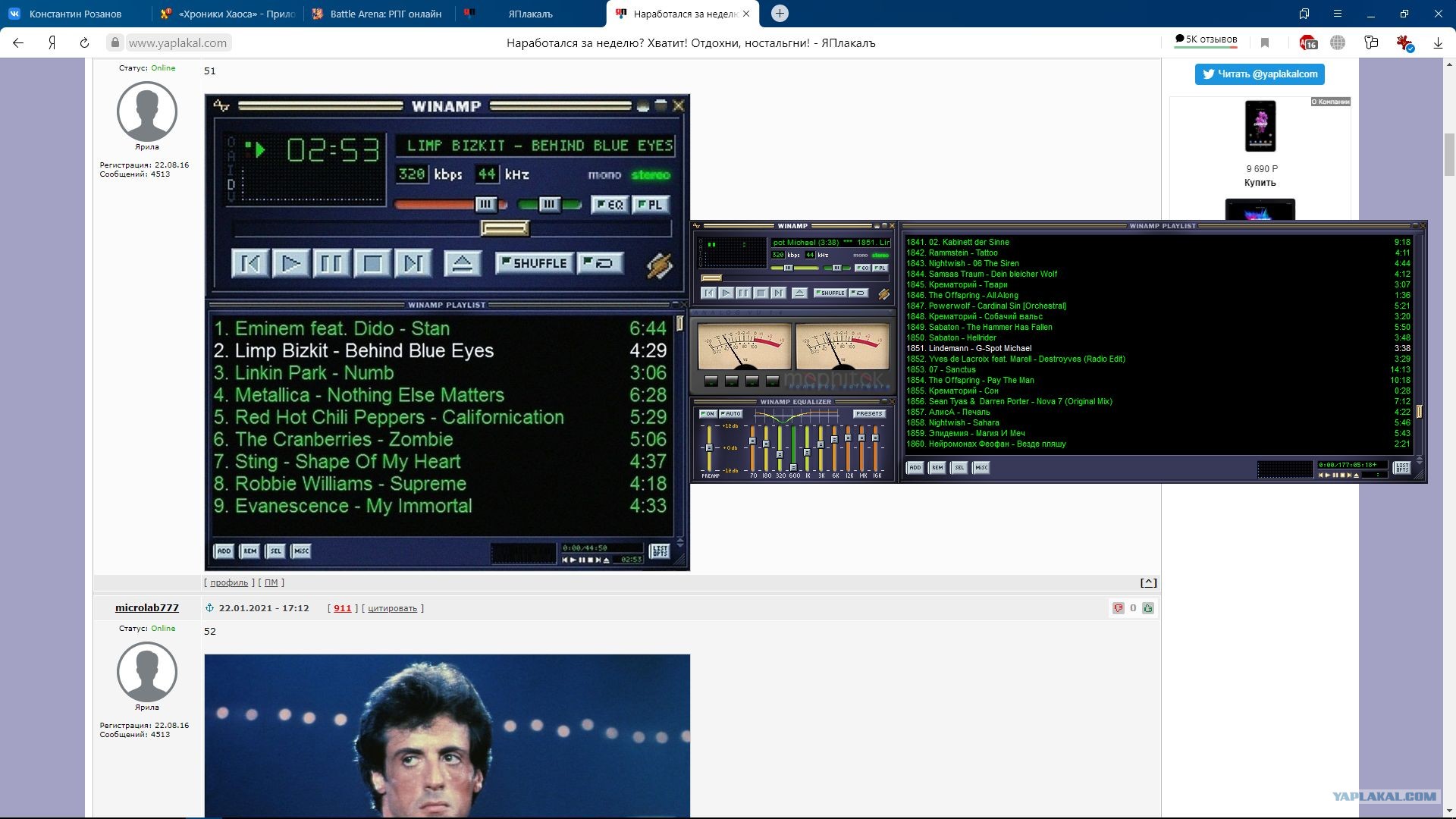Viewport: 1456px width, 819px height.
Task: Toggle SHUFFLE in the large Winamp
Action: (x=534, y=263)
